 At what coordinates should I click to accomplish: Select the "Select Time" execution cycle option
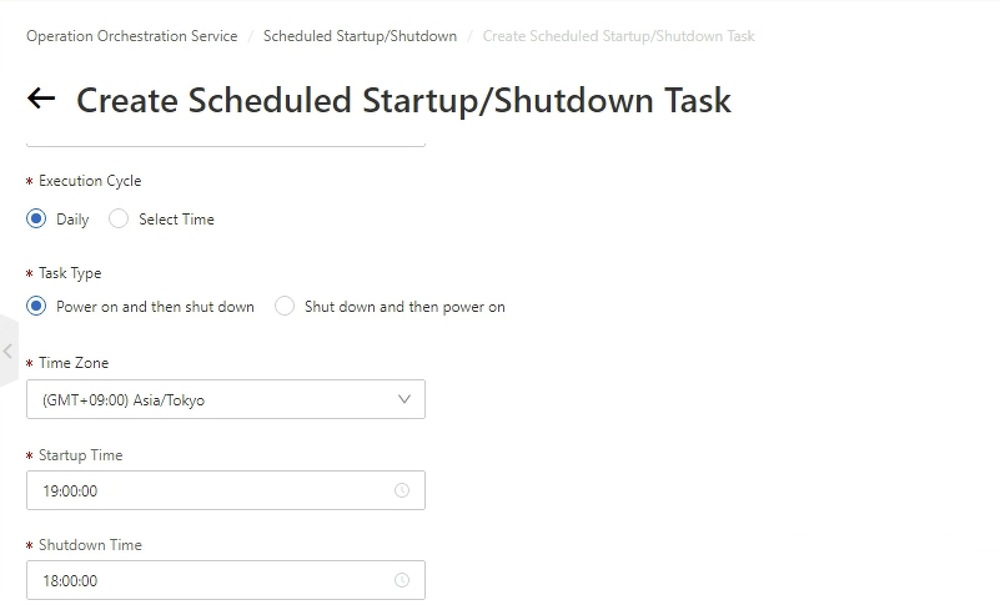pyautogui.click(x=117, y=218)
